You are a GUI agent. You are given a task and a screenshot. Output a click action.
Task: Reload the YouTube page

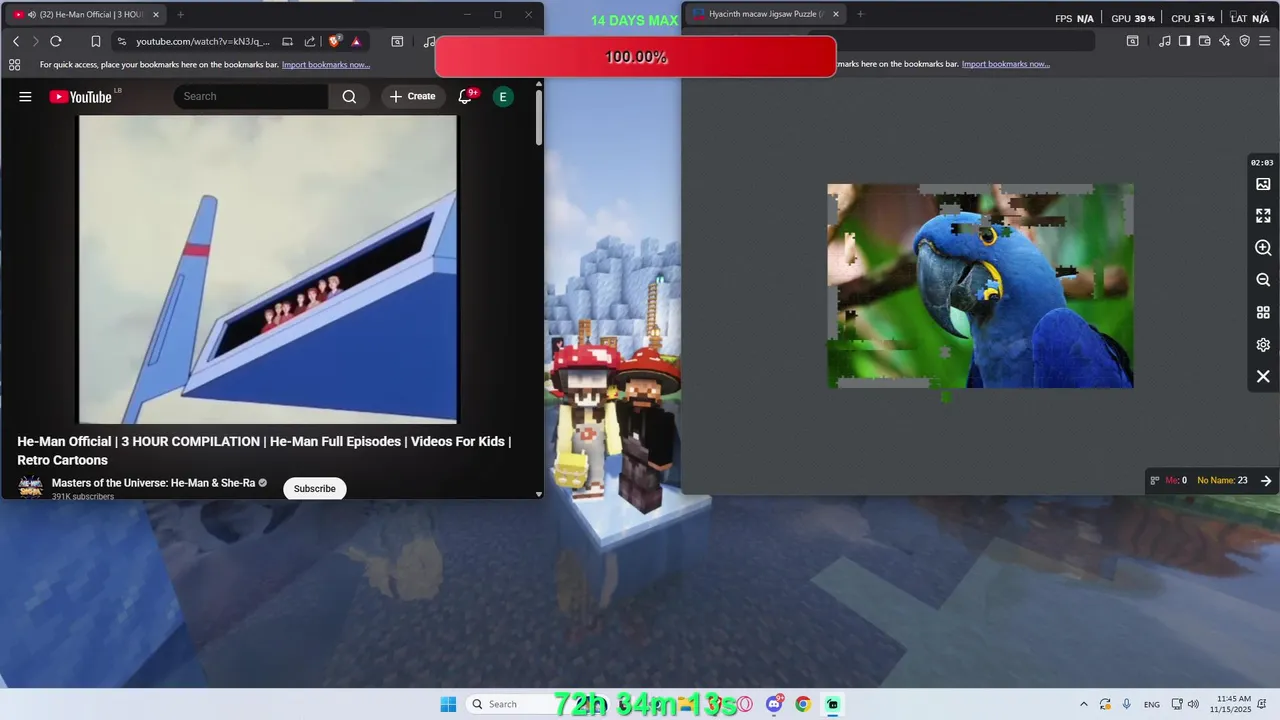click(x=56, y=41)
